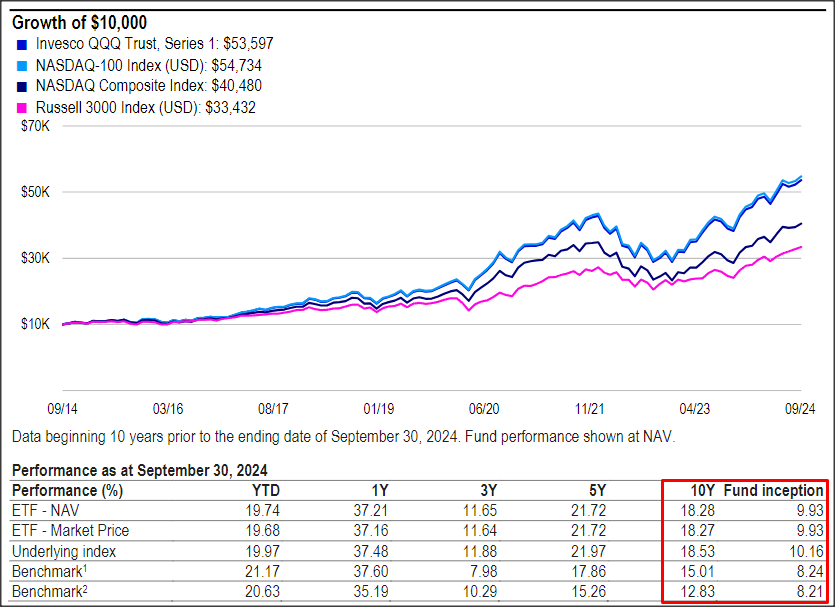
Task: Click legend text 'NASDAQ-100 Index (USD): $54,734'
Action: point(149,65)
